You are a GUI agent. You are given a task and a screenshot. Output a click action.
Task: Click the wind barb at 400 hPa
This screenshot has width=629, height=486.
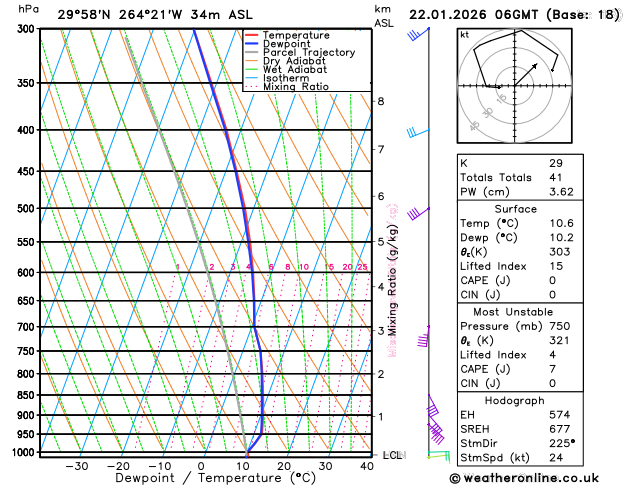(418, 132)
